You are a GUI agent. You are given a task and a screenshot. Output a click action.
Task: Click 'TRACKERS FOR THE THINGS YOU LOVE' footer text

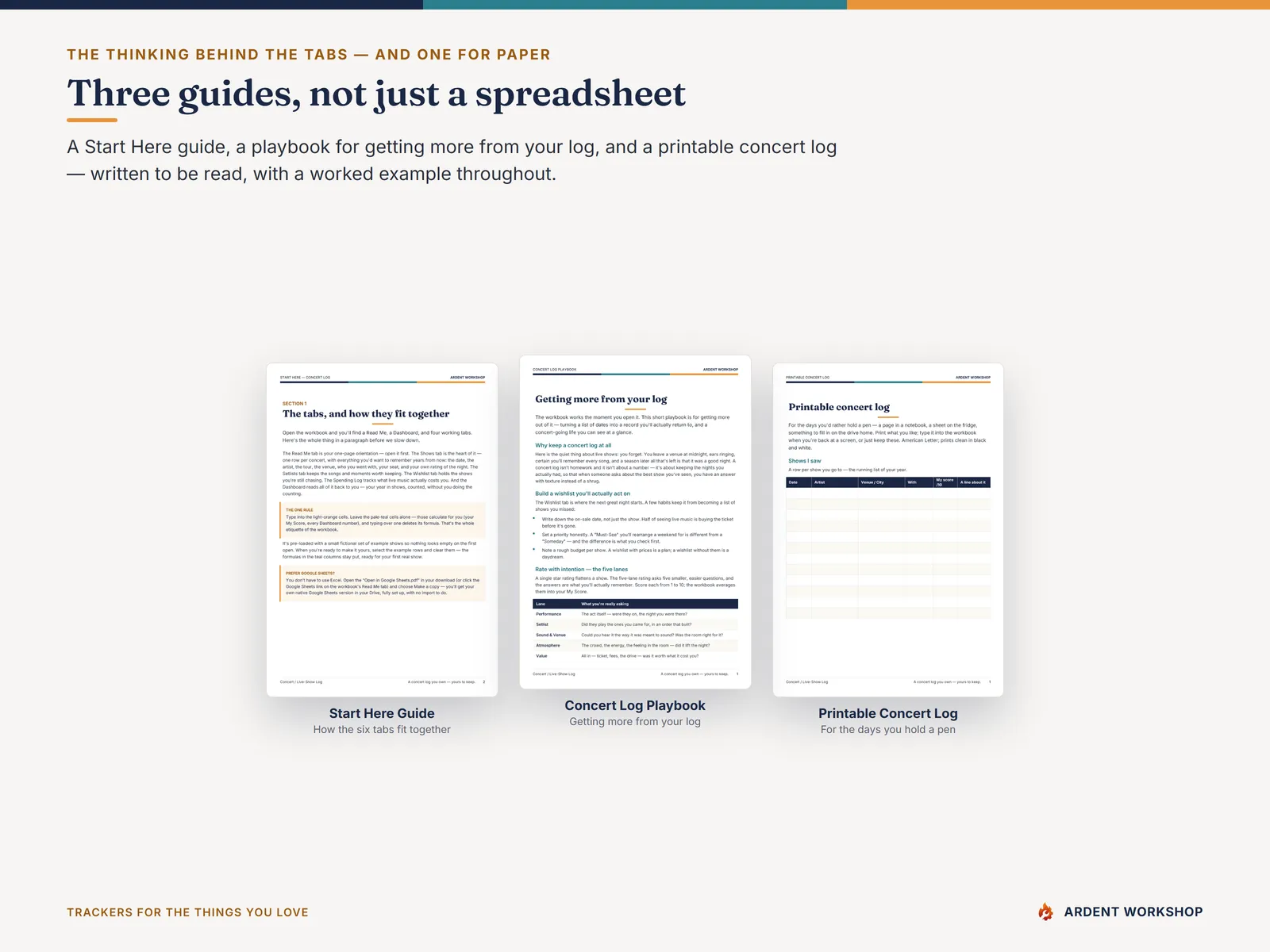pos(187,912)
